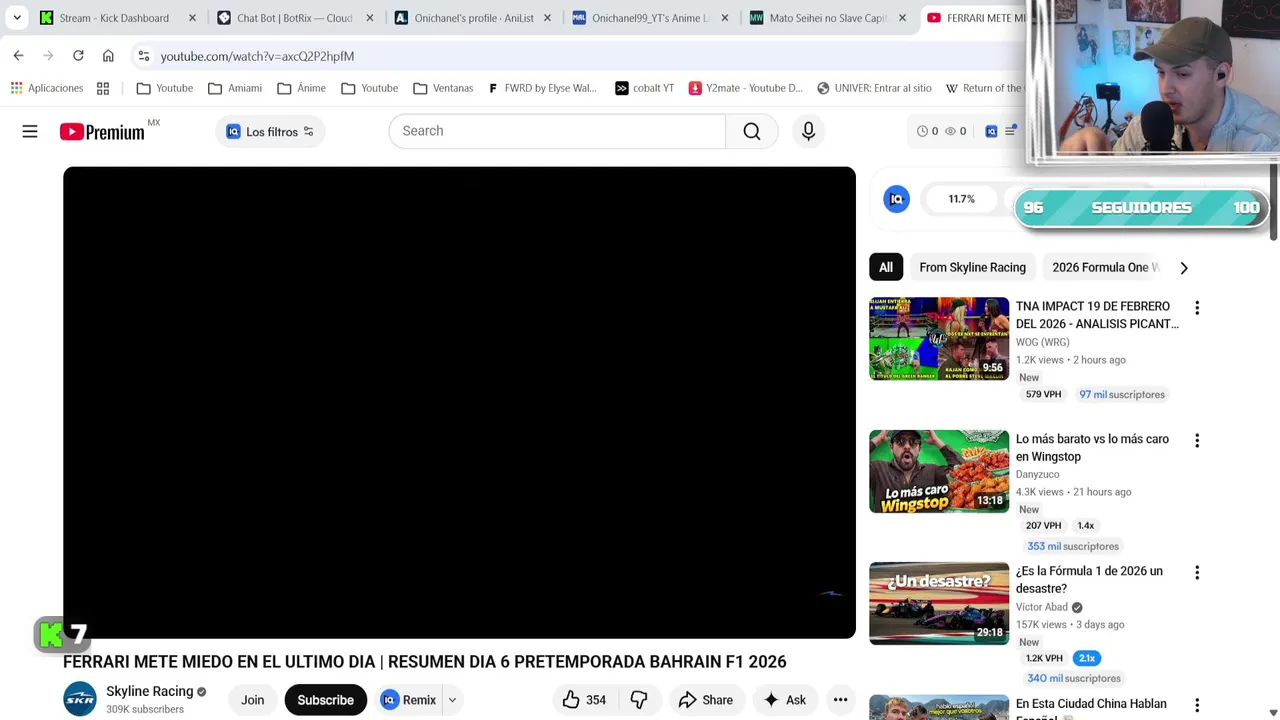This screenshot has height=720, width=1280.
Task: View site information icon in address bar
Action: tap(143, 56)
